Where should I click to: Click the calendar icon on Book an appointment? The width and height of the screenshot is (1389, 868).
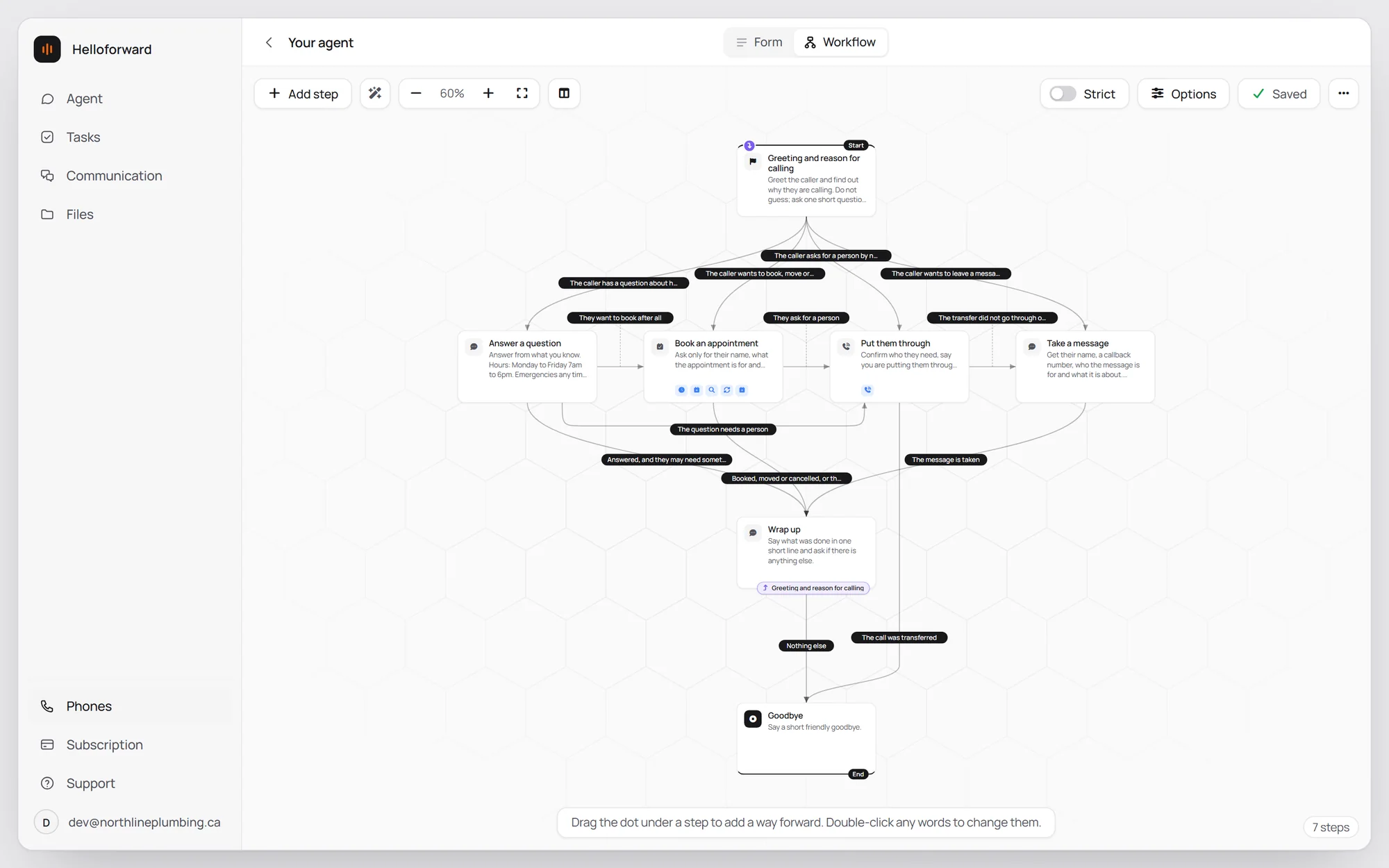pos(660,346)
